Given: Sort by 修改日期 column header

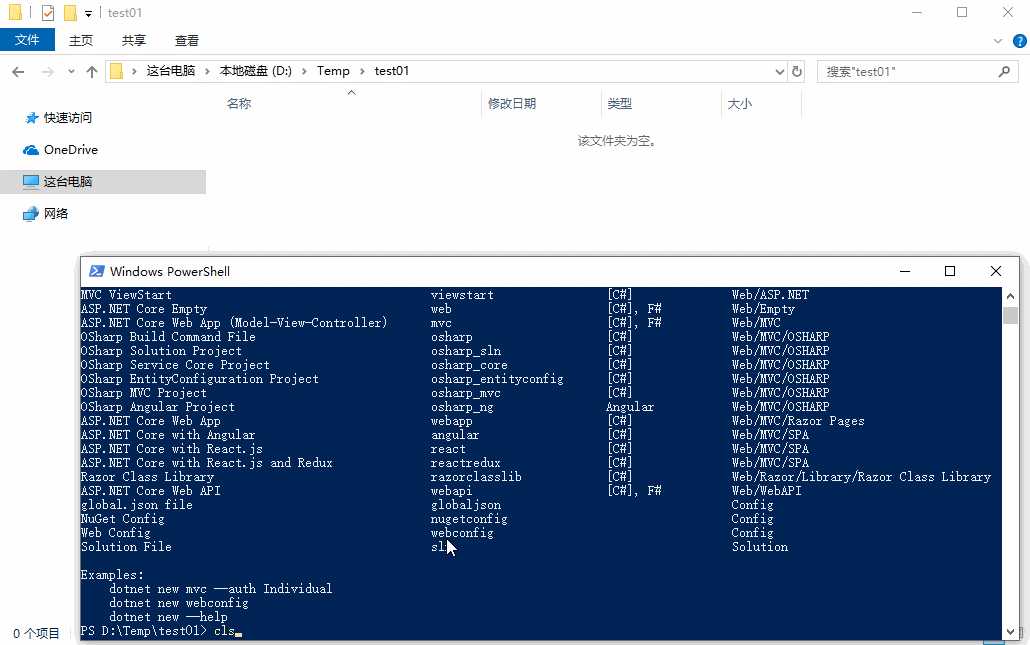Looking at the screenshot, I should pyautogui.click(x=512, y=103).
